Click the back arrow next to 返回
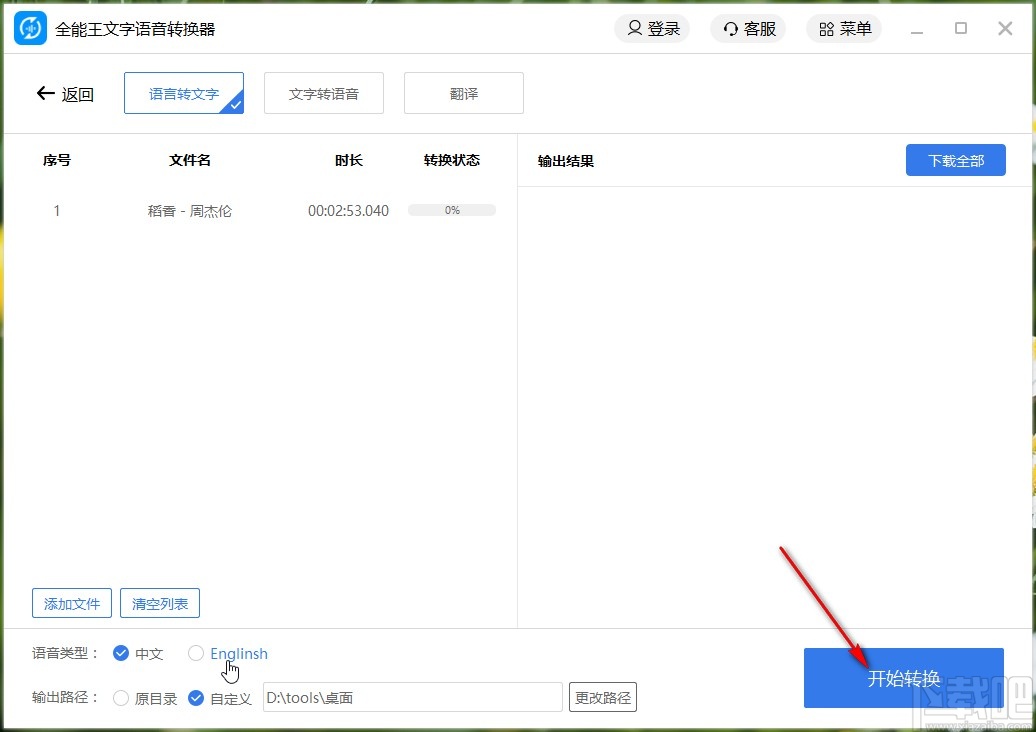The height and width of the screenshot is (732, 1036). 45,93
